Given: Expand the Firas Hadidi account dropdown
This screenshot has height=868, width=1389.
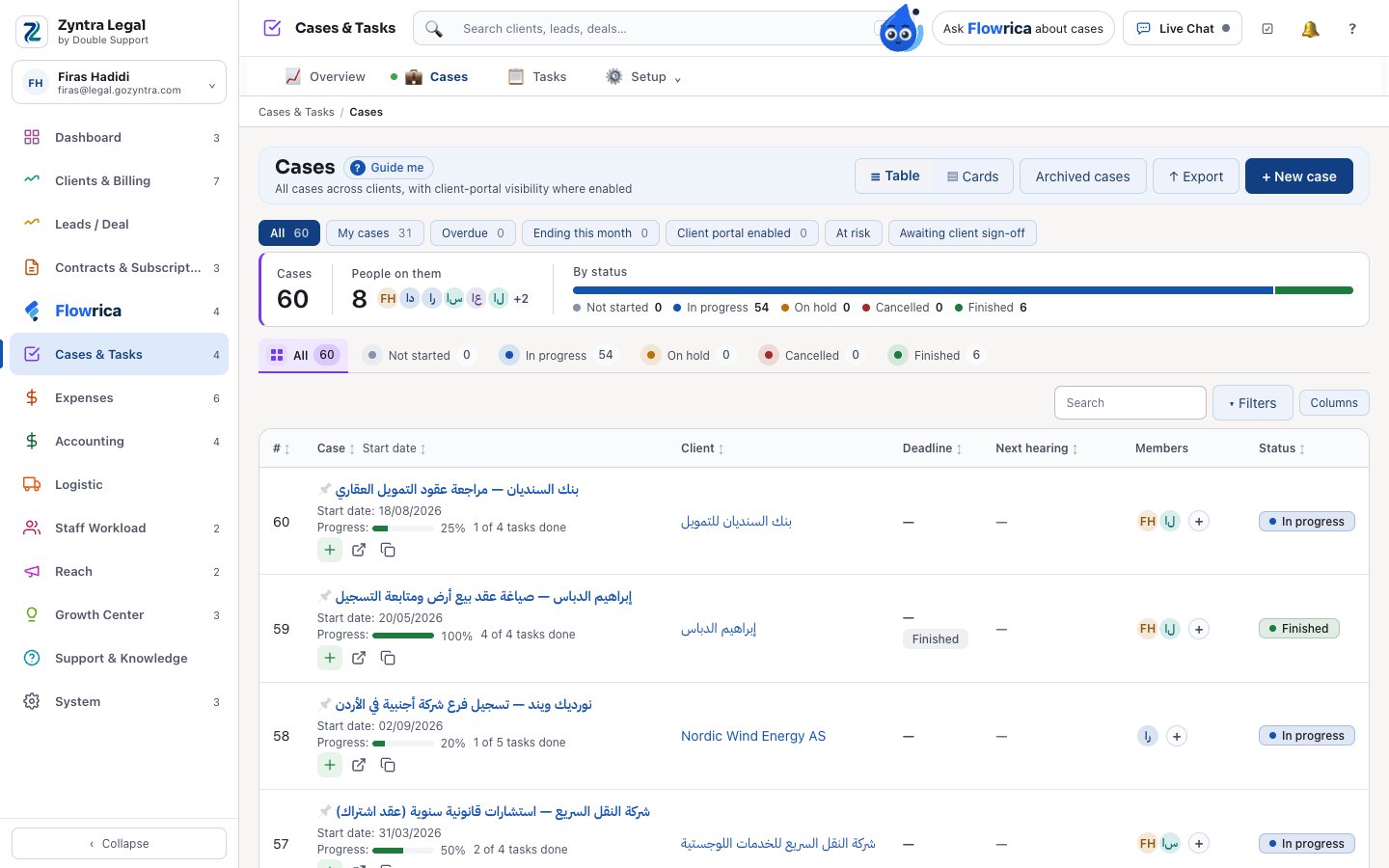Looking at the screenshot, I should tap(119, 82).
